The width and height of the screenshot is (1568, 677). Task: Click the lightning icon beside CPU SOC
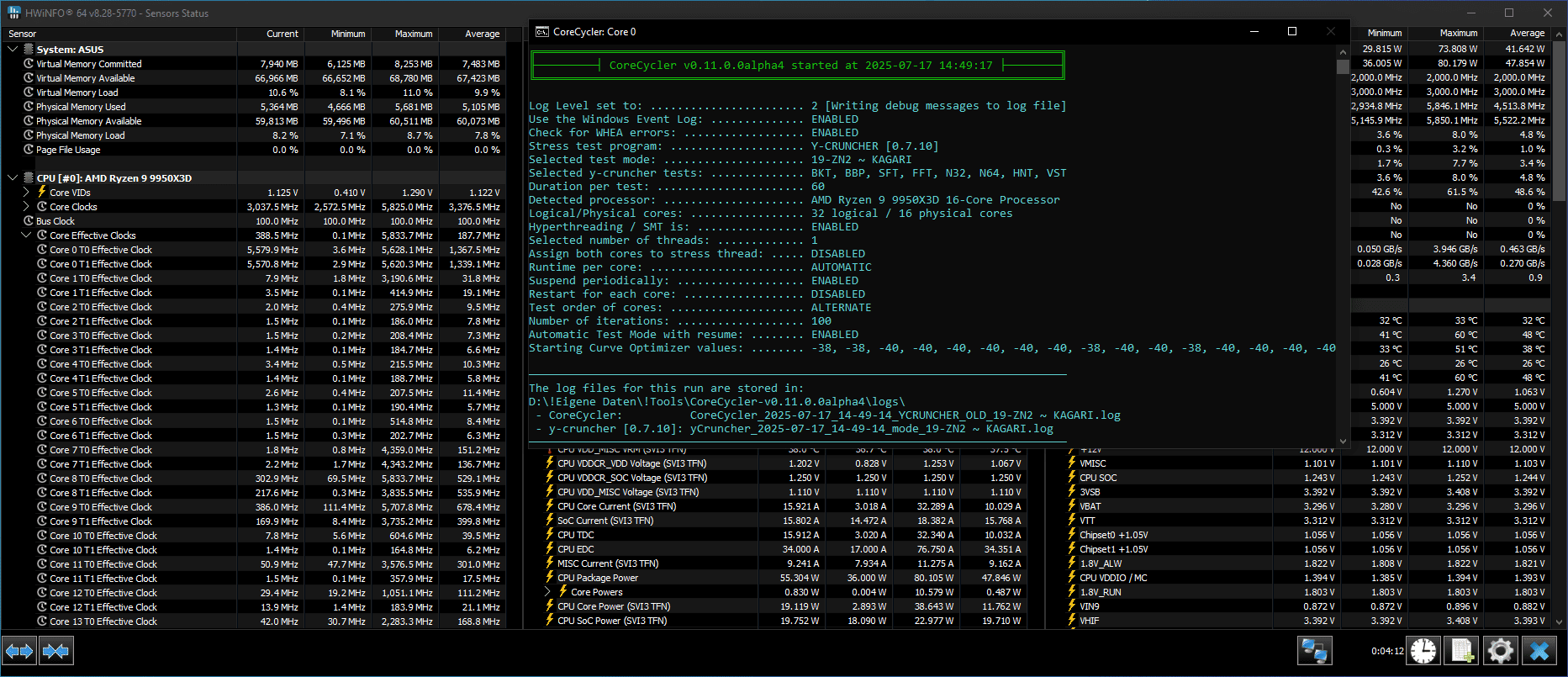[1072, 477]
